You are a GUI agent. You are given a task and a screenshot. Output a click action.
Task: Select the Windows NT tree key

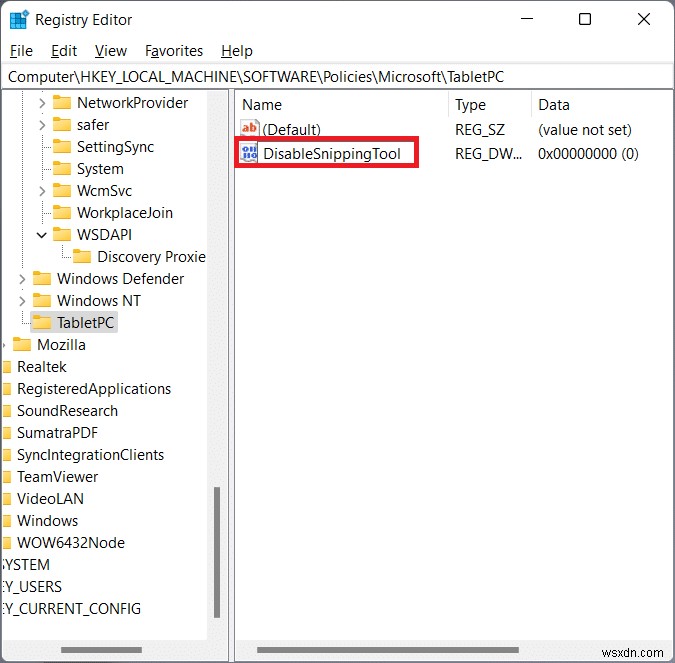[99, 301]
